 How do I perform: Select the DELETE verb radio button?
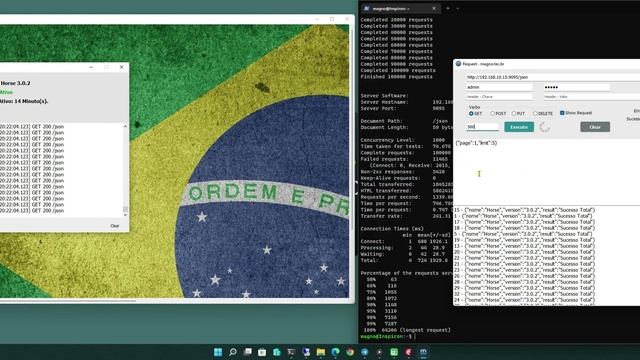click(x=535, y=113)
